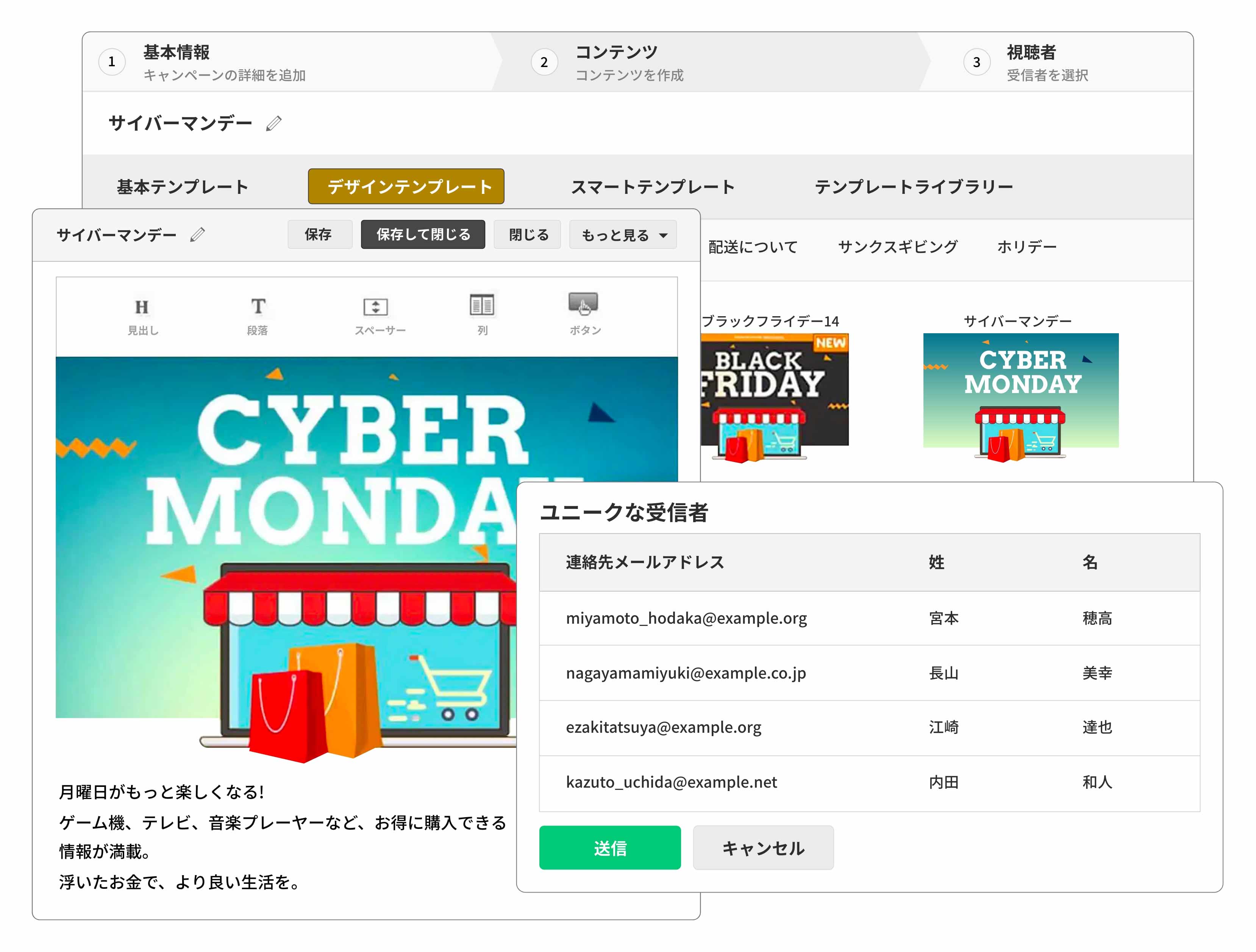Select the 段落 paragraph block icon
This screenshot has width=1256, height=952.
click(x=258, y=307)
